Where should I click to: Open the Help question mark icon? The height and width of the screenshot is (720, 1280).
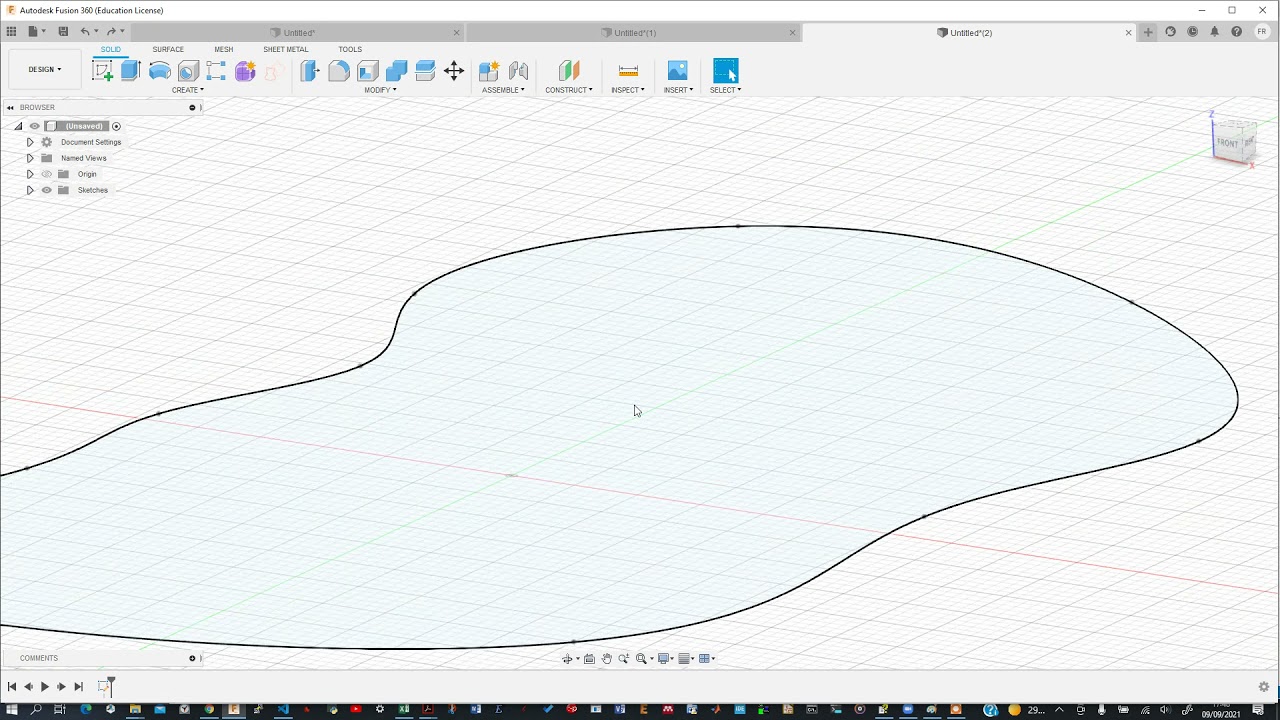tap(1236, 32)
